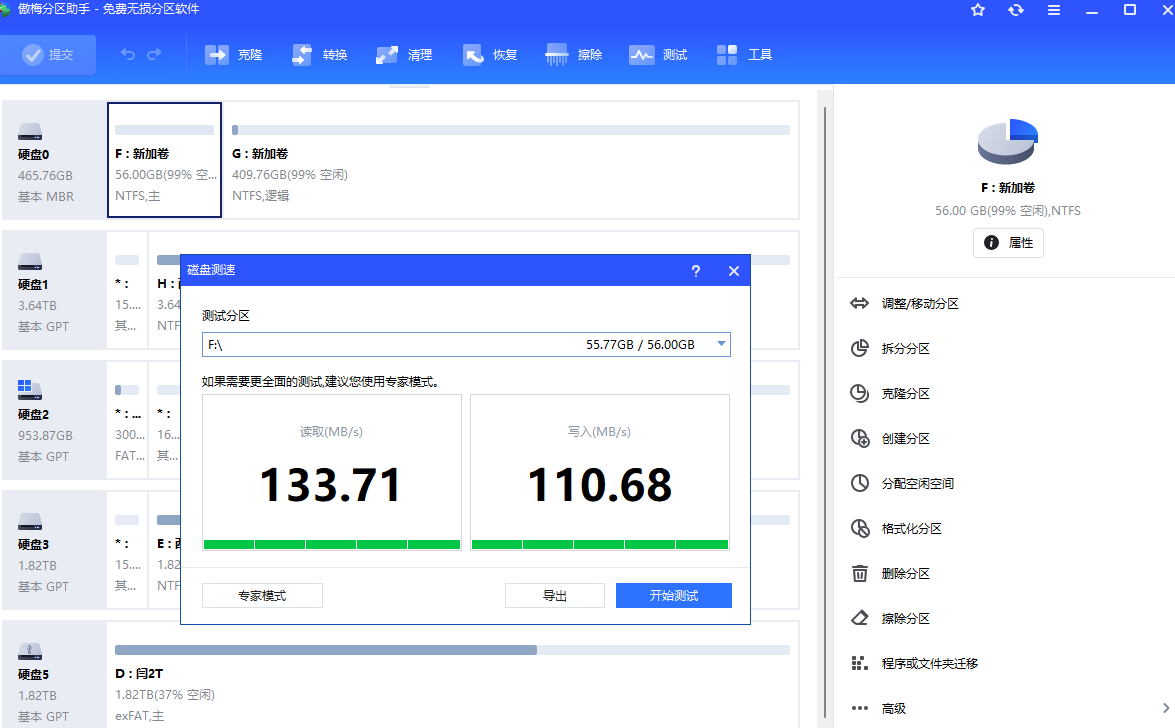Viewport: 1175px width, 728px height.
Task: Choose 调整/移动分区 in side panel
Action: click(x=904, y=304)
